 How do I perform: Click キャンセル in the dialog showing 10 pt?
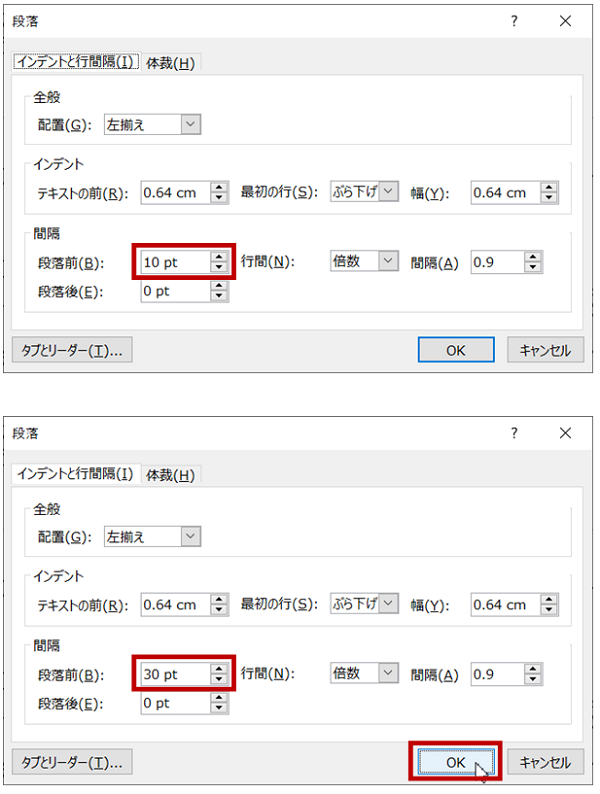545,350
